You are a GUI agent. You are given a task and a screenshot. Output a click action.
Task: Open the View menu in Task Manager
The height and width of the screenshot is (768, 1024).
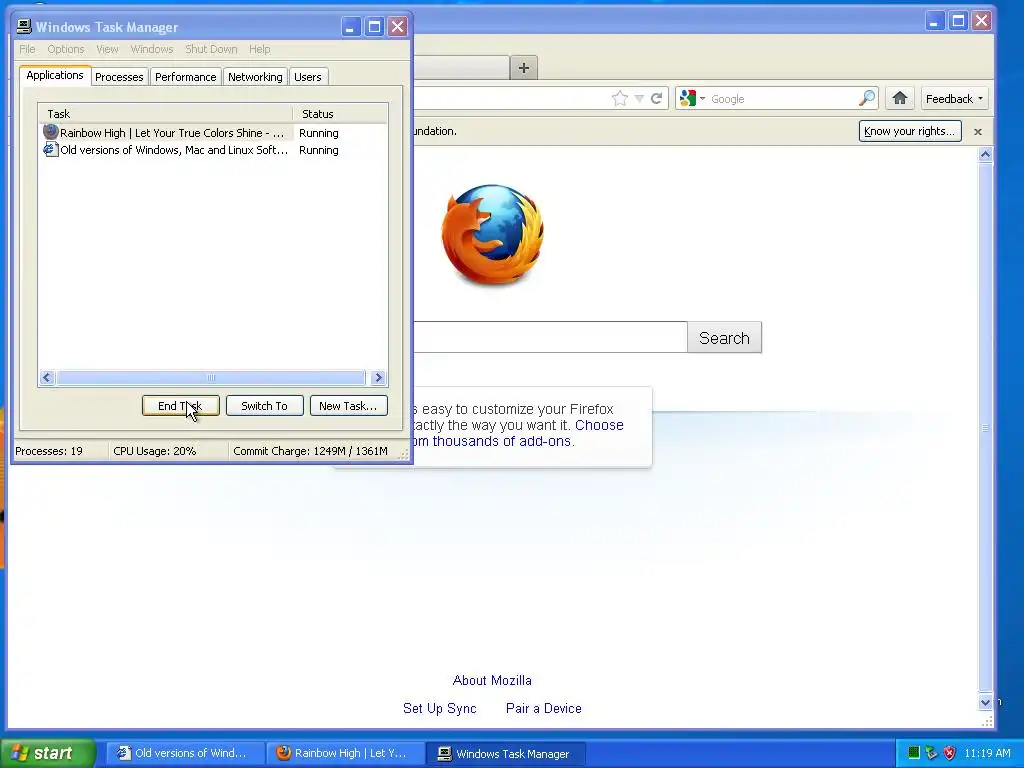pyautogui.click(x=107, y=49)
